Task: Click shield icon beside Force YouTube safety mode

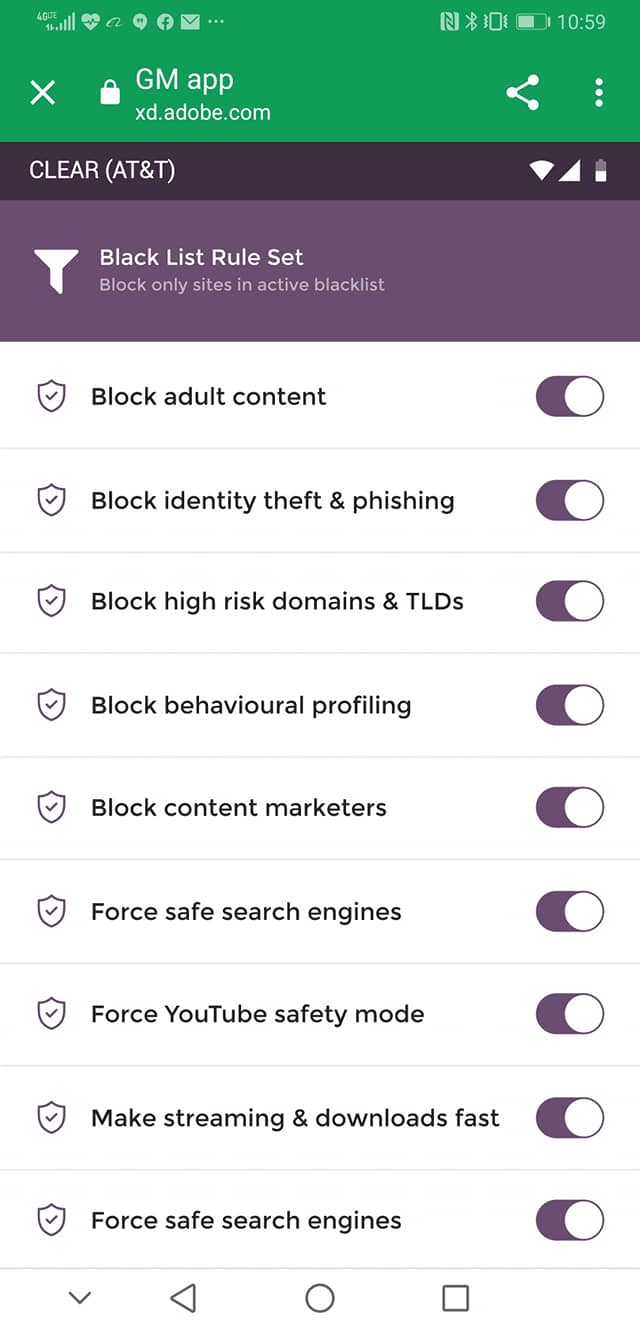Action: (51, 1014)
